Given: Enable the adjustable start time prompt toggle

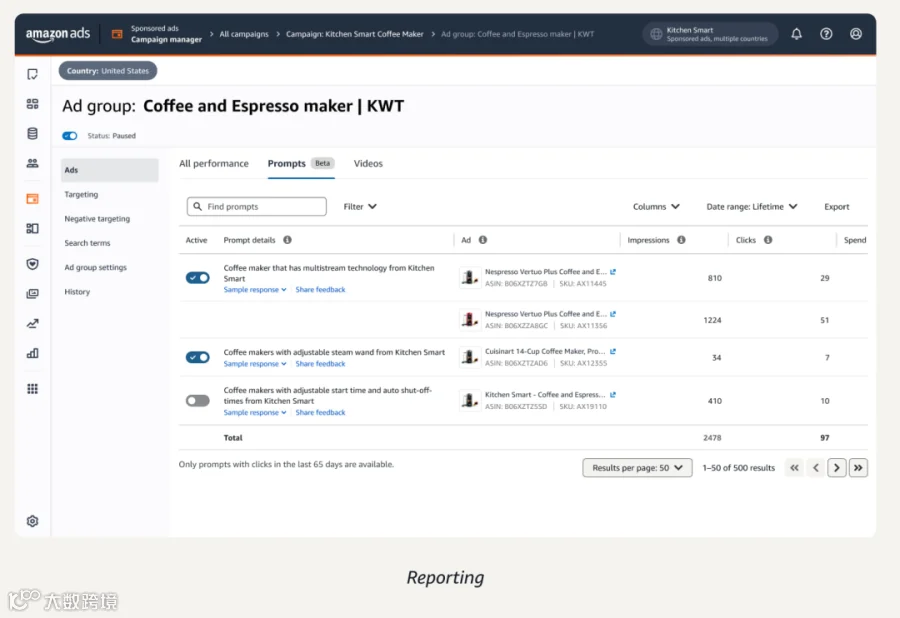Looking at the screenshot, I should coord(197,401).
